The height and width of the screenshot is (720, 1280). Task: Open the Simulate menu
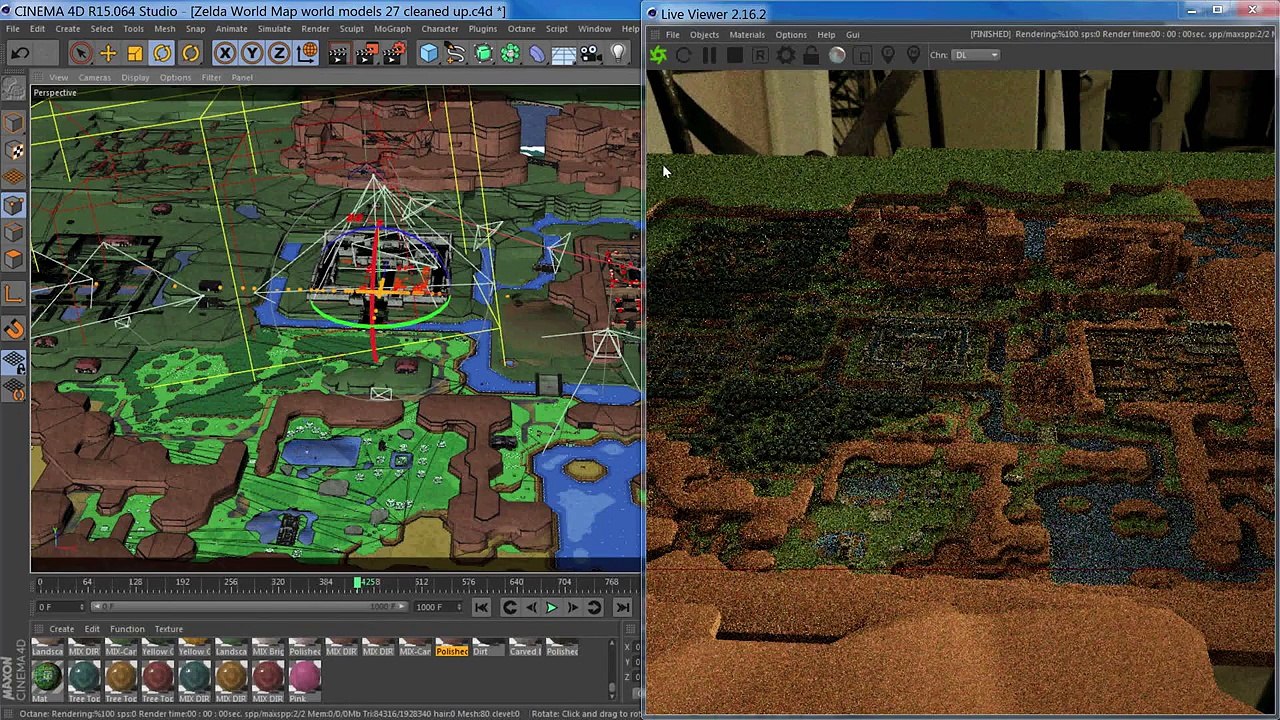click(274, 29)
